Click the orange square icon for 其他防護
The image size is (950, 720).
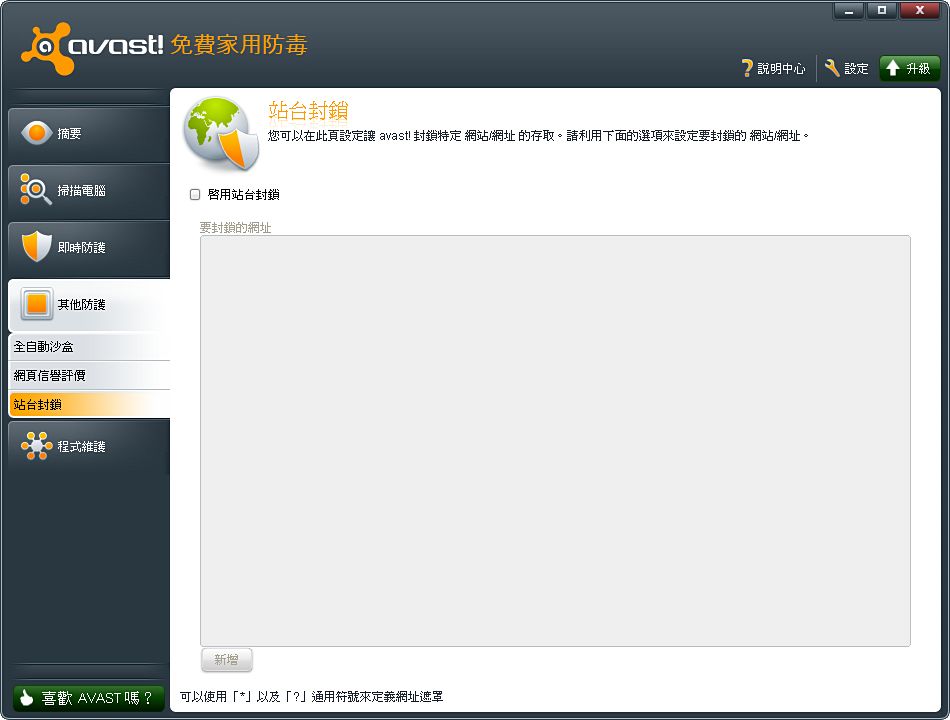tap(37, 304)
